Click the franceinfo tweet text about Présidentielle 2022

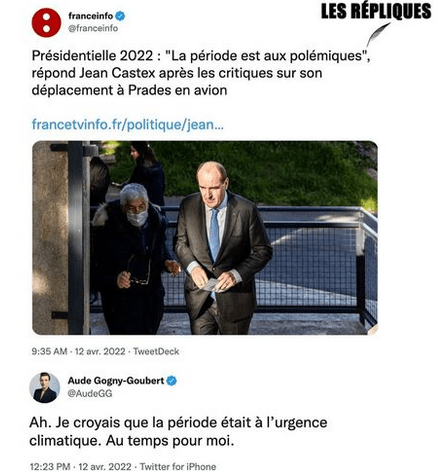coord(201,73)
